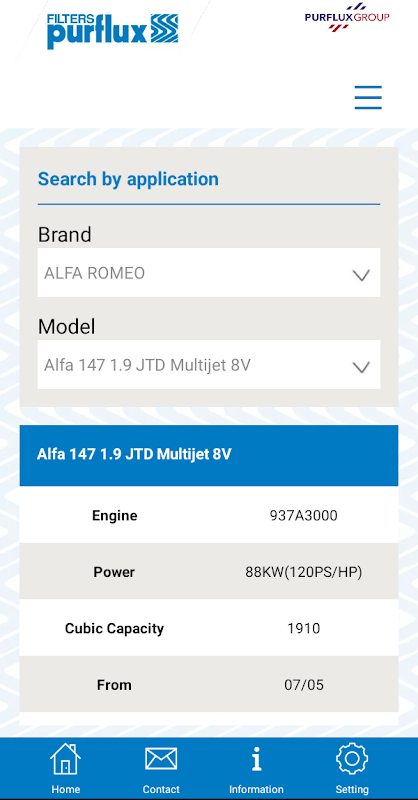
Task: Select the Information tab label
Action: (x=256, y=789)
